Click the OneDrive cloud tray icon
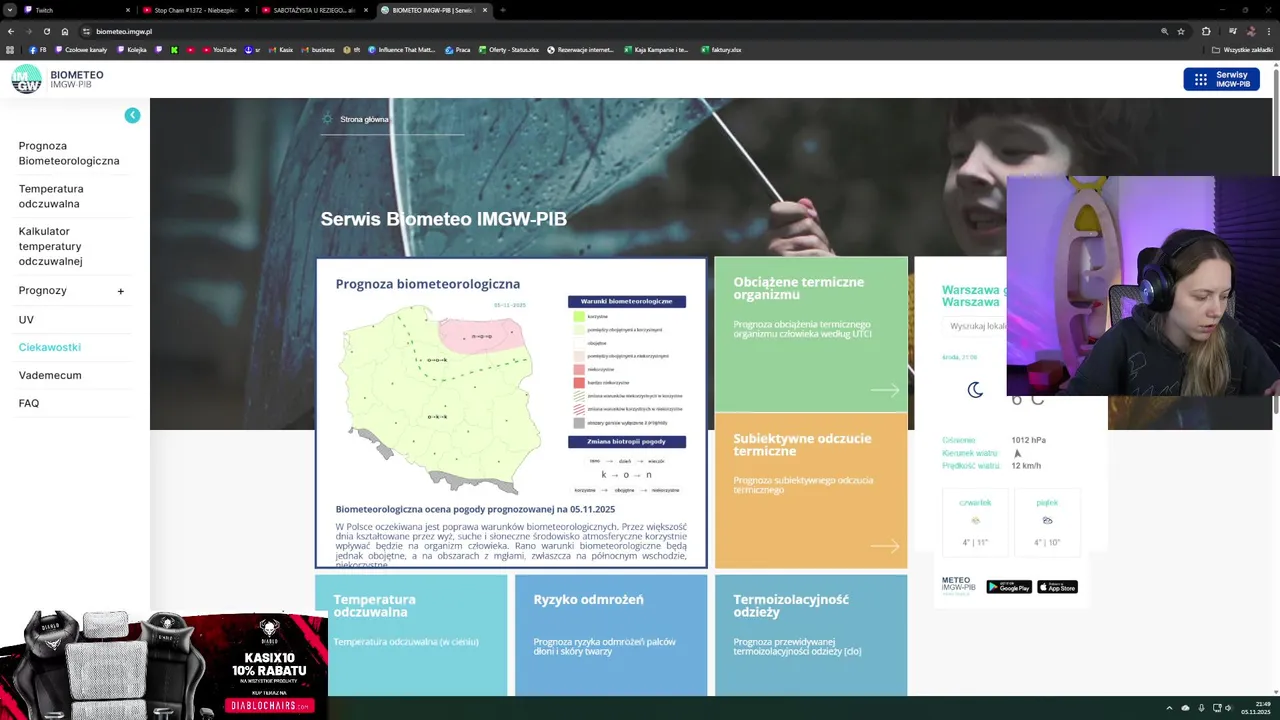 click(1185, 708)
